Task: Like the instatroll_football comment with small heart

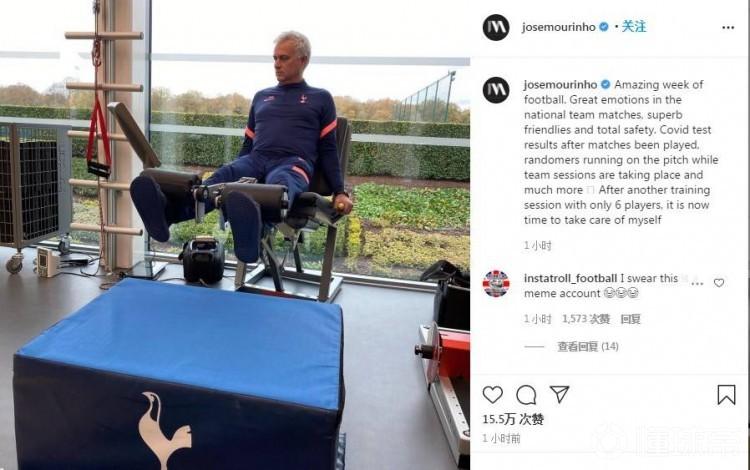Action: point(719,283)
